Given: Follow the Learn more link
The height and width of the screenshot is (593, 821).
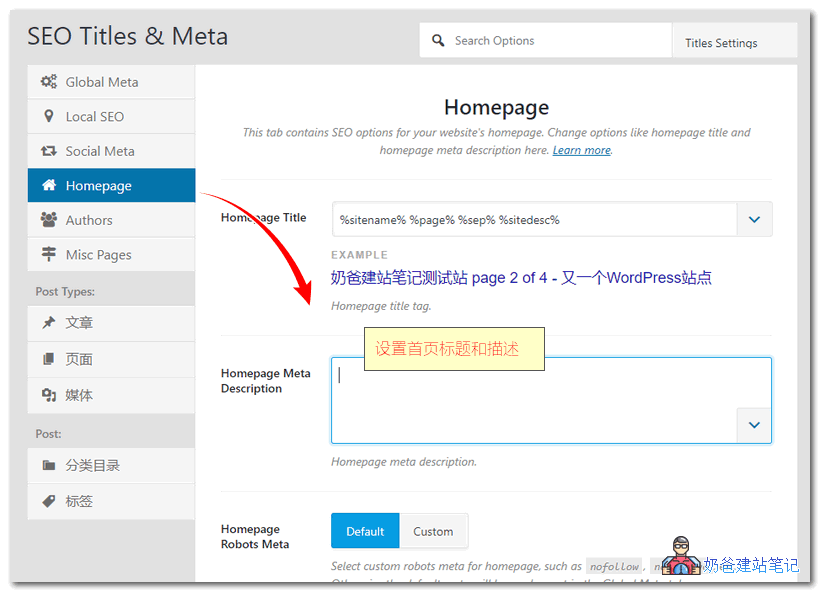Looking at the screenshot, I should coord(581,150).
